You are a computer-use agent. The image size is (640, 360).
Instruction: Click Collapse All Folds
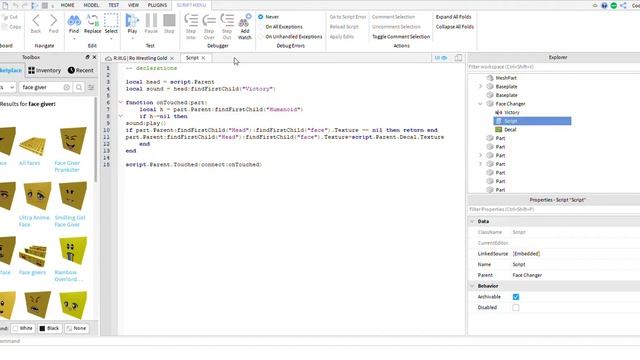(x=455, y=27)
